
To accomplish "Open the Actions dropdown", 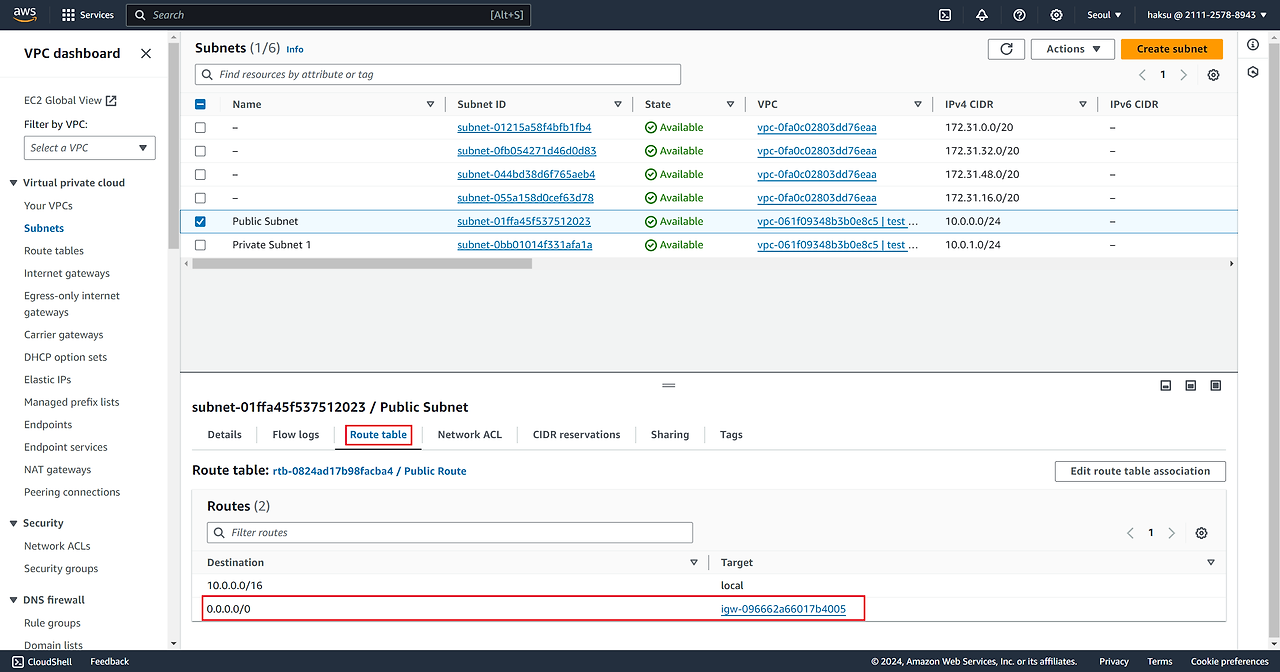I will [1073, 49].
